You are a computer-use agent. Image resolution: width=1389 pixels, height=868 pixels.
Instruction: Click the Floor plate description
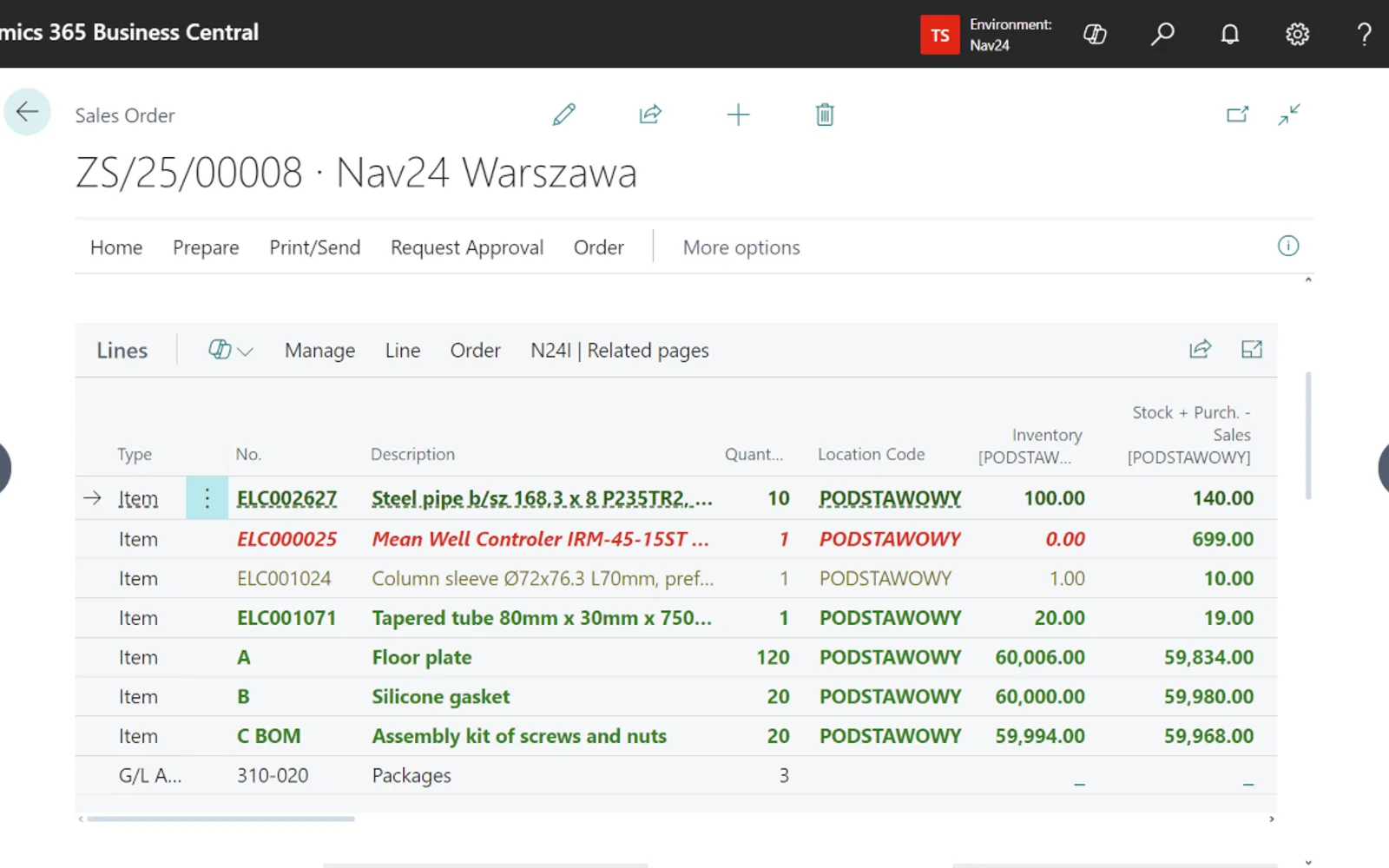pos(422,657)
